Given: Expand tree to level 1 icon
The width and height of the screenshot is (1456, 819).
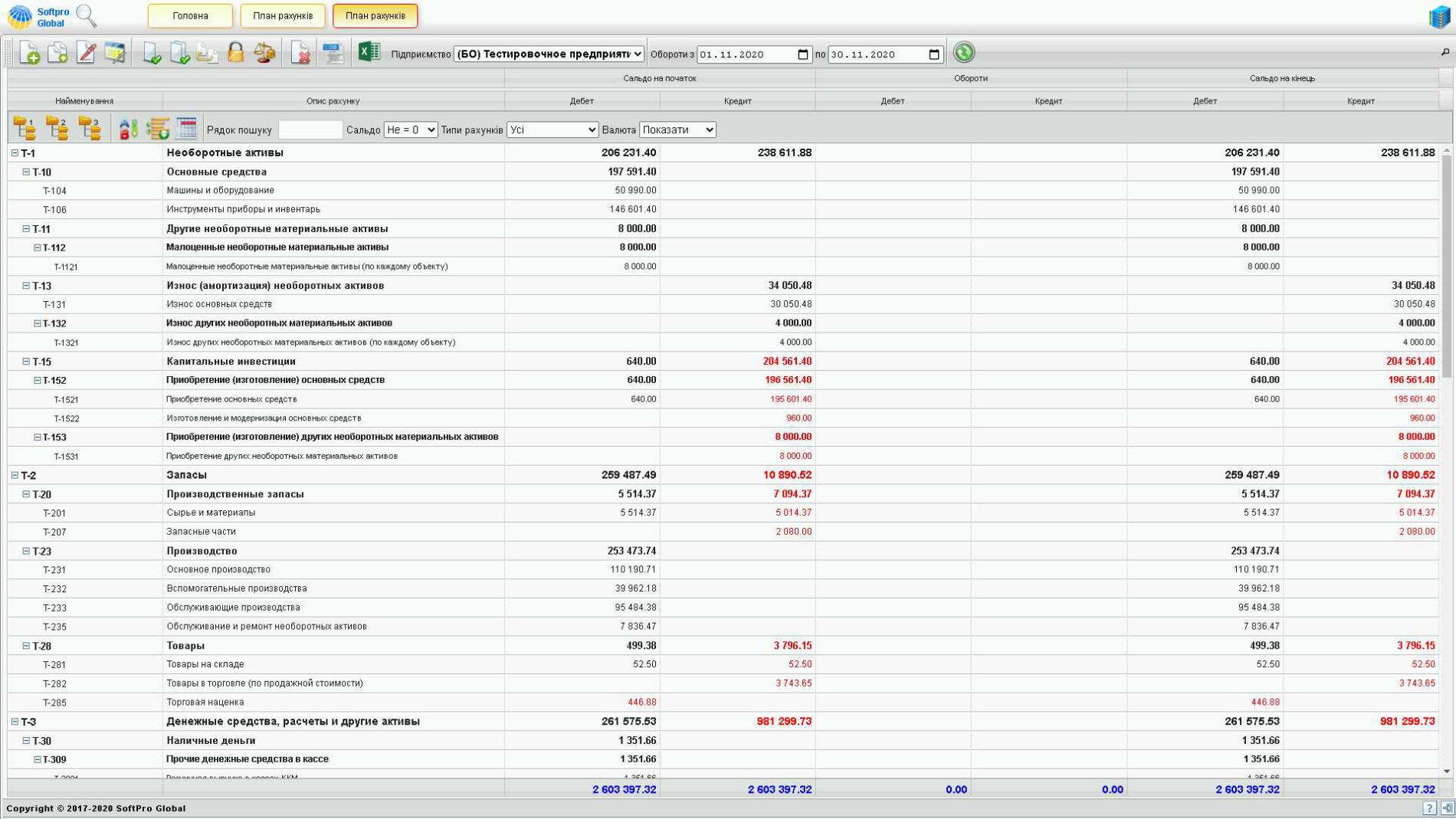Looking at the screenshot, I should click(25, 129).
